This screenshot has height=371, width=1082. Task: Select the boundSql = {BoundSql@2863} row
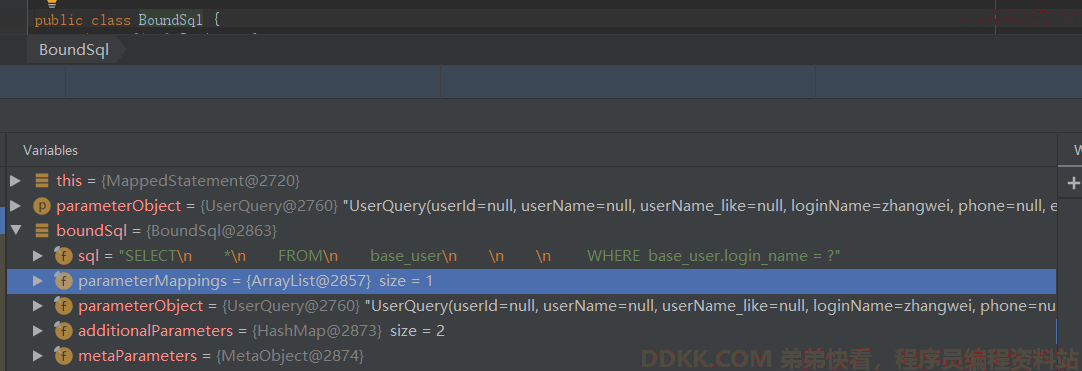click(x=531, y=230)
